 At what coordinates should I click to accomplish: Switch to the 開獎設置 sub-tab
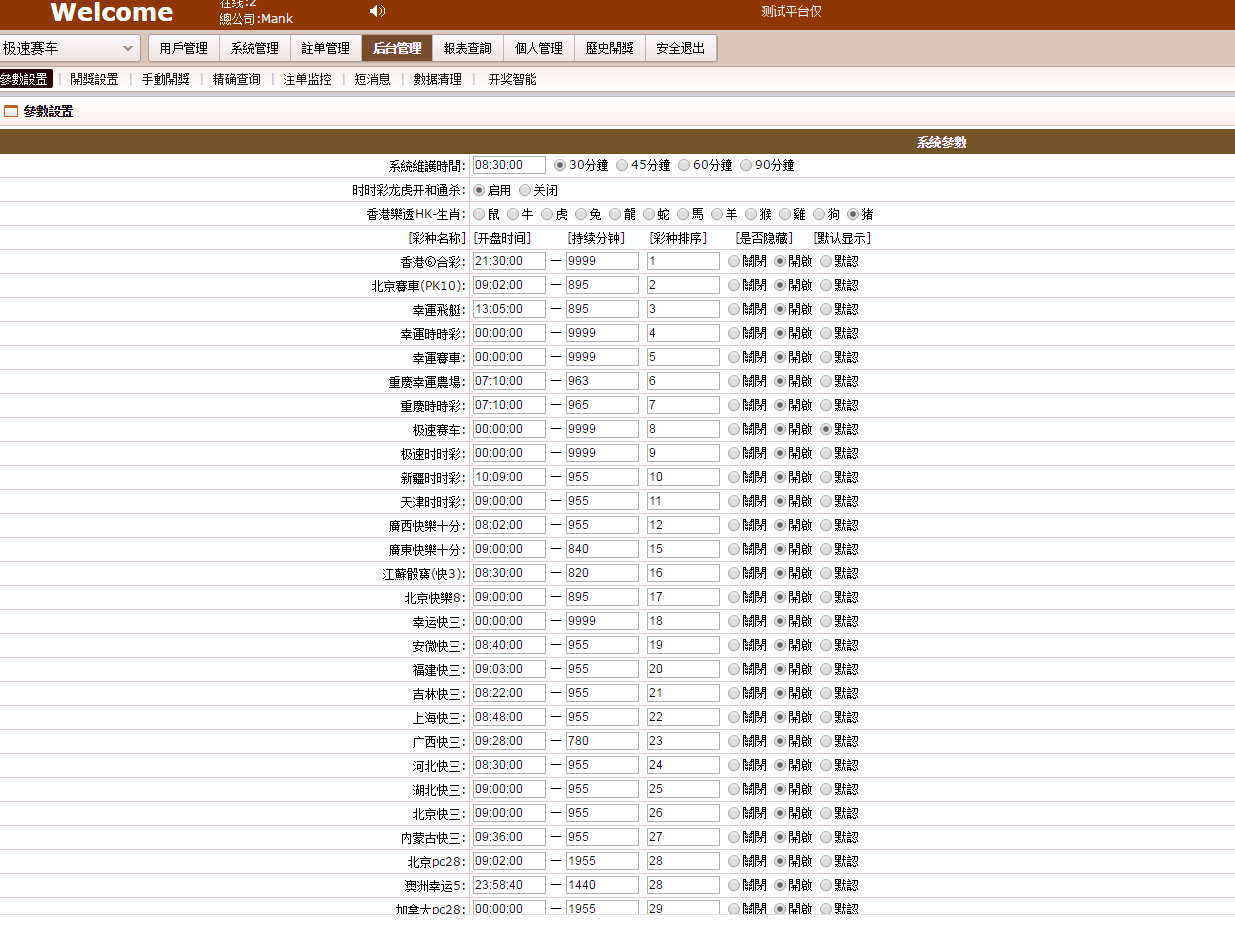[94, 79]
